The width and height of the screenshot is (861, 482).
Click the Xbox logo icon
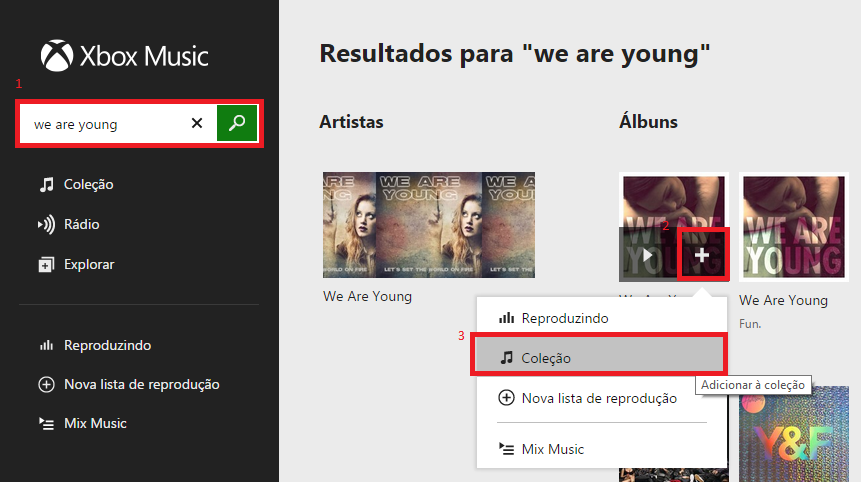[x=57, y=55]
